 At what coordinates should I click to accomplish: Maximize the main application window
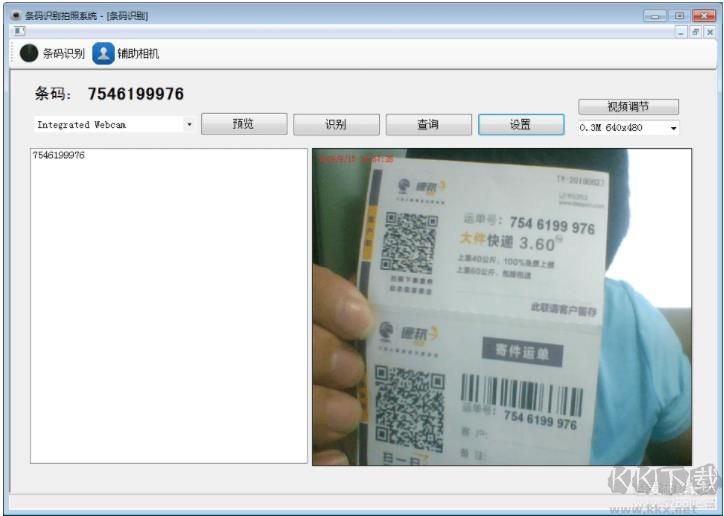(x=679, y=16)
